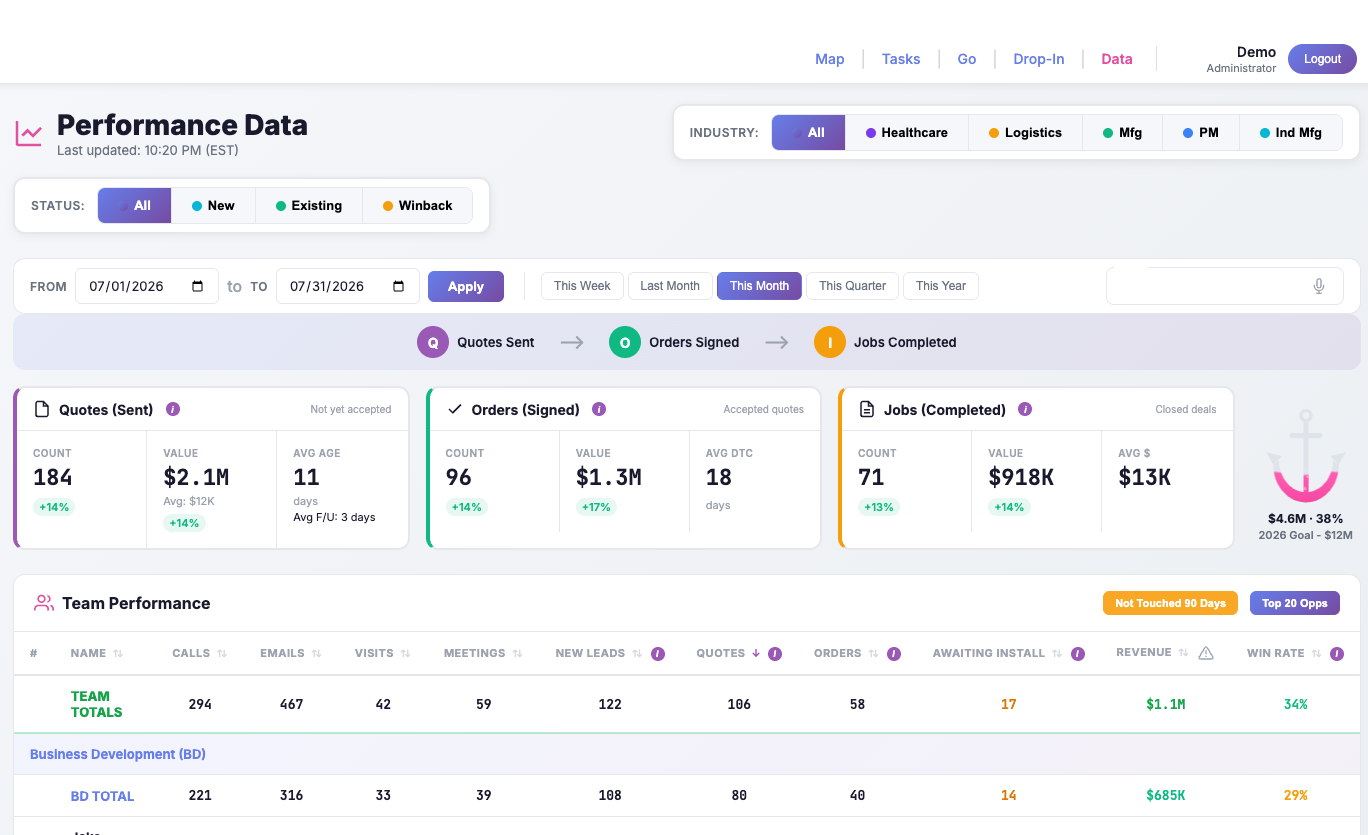1368x835 pixels.
Task: Open the Map navigation tab
Action: coord(830,59)
